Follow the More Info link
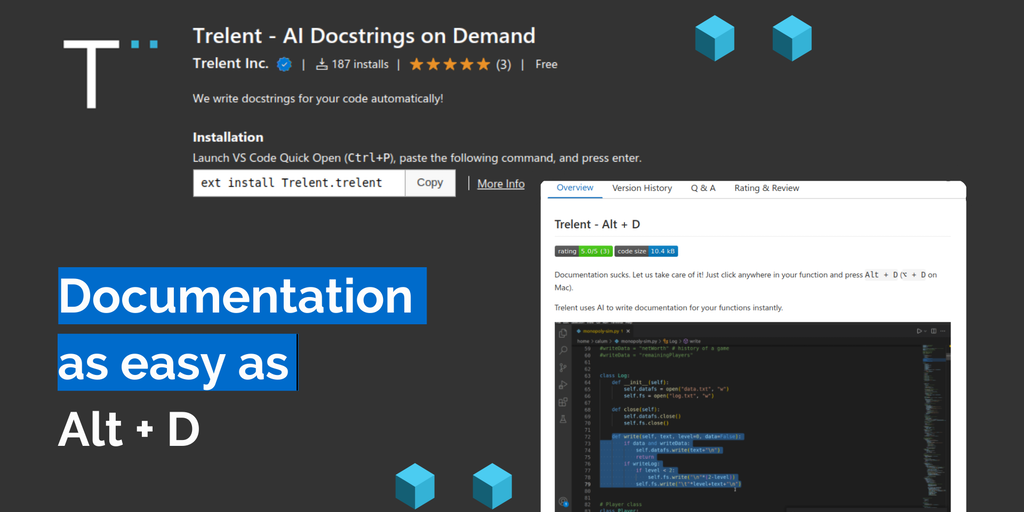The height and width of the screenshot is (512, 1024). coord(500,184)
